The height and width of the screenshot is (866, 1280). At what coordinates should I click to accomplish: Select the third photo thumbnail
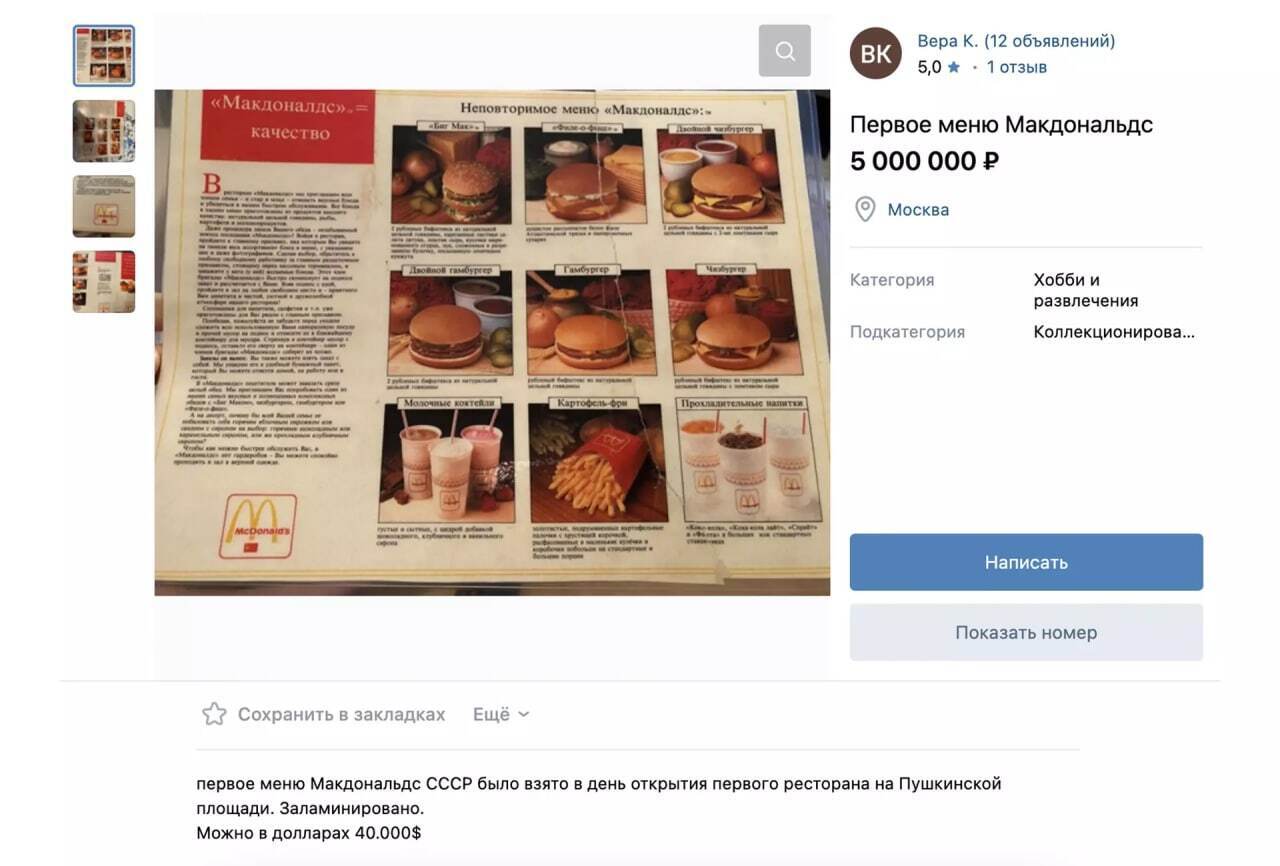pos(104,206)
